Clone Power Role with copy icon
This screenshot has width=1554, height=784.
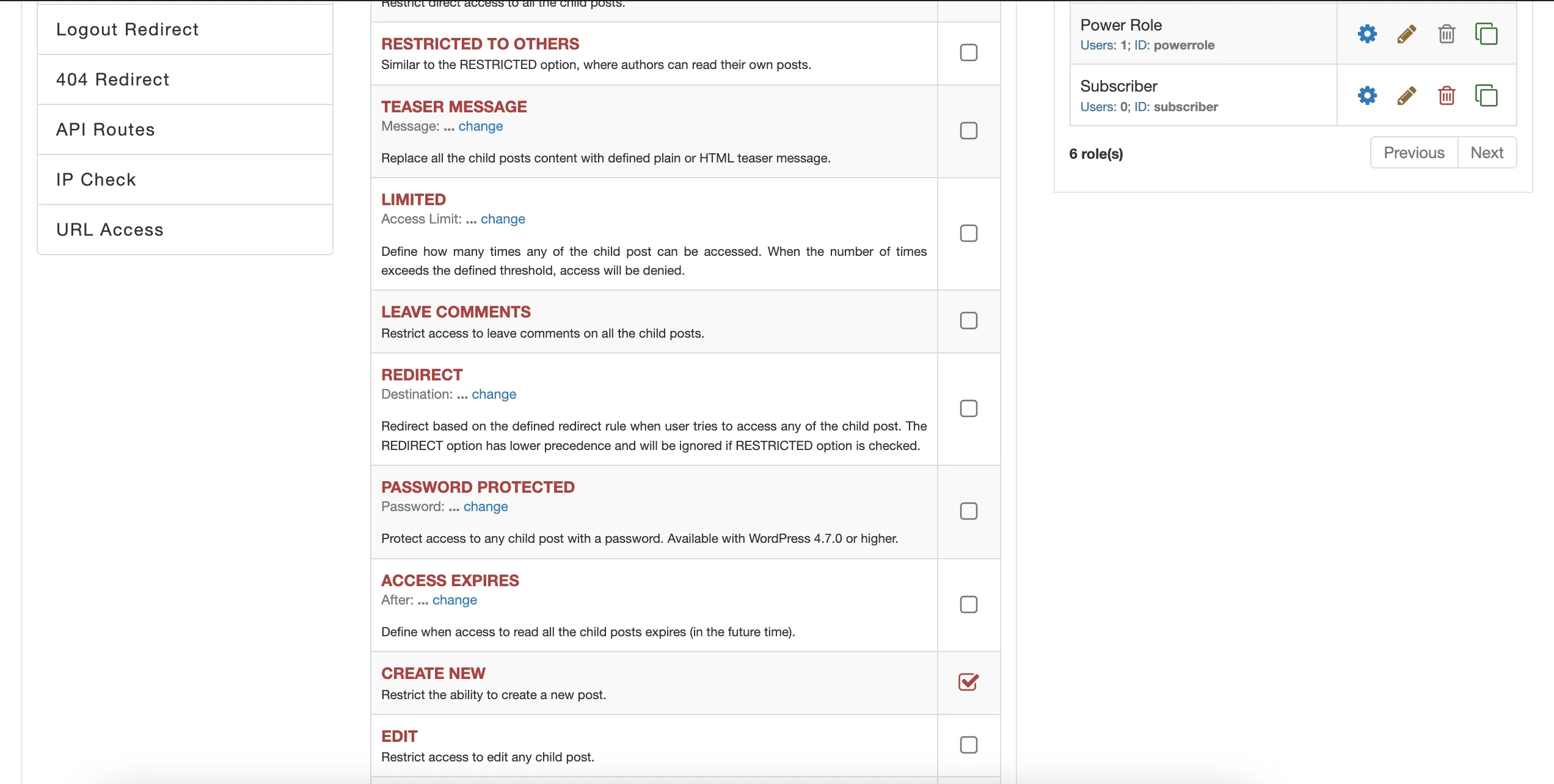coord(1486,34)
